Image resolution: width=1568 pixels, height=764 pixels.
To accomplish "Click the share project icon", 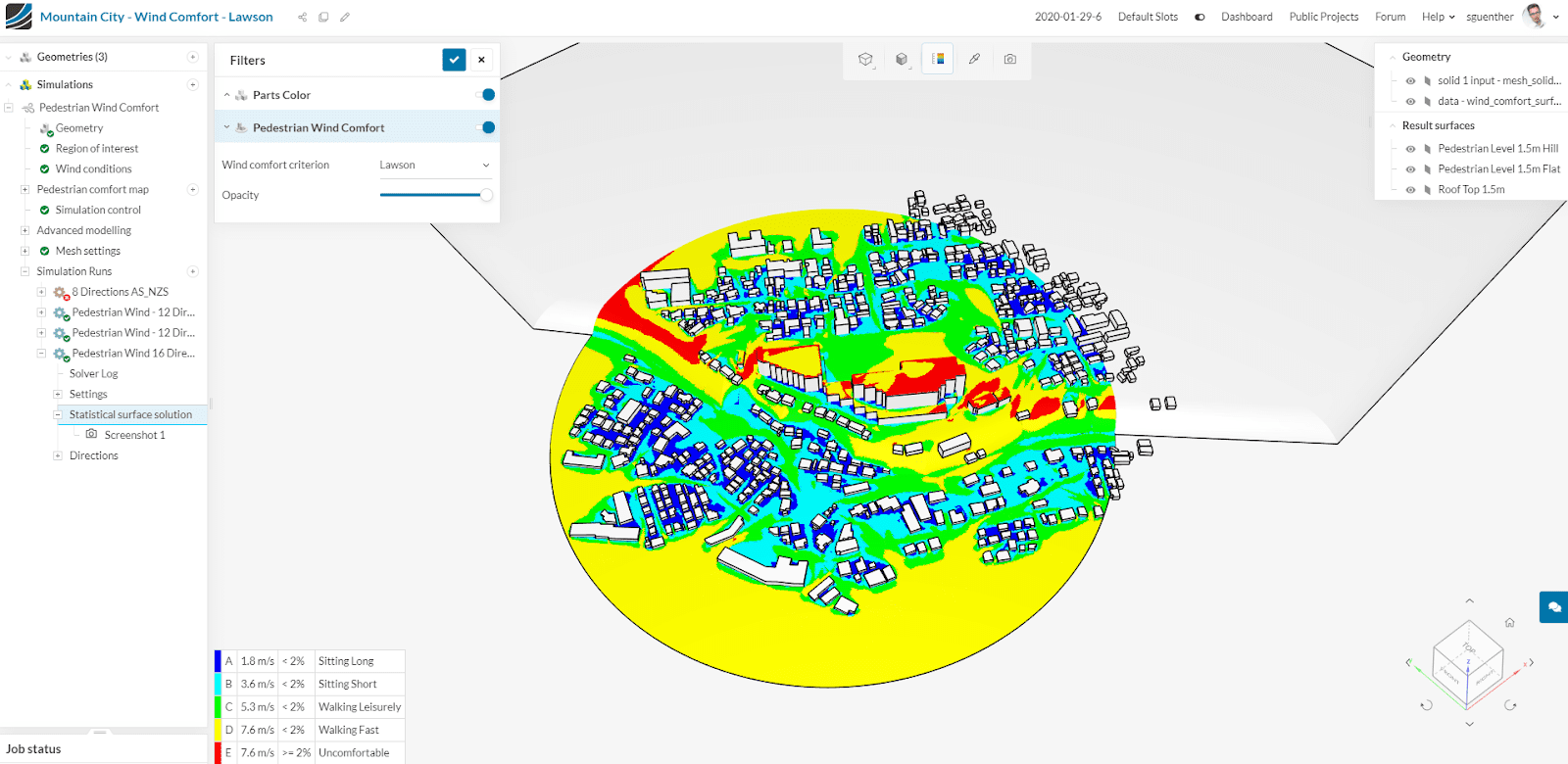I will tap(302, 18).
